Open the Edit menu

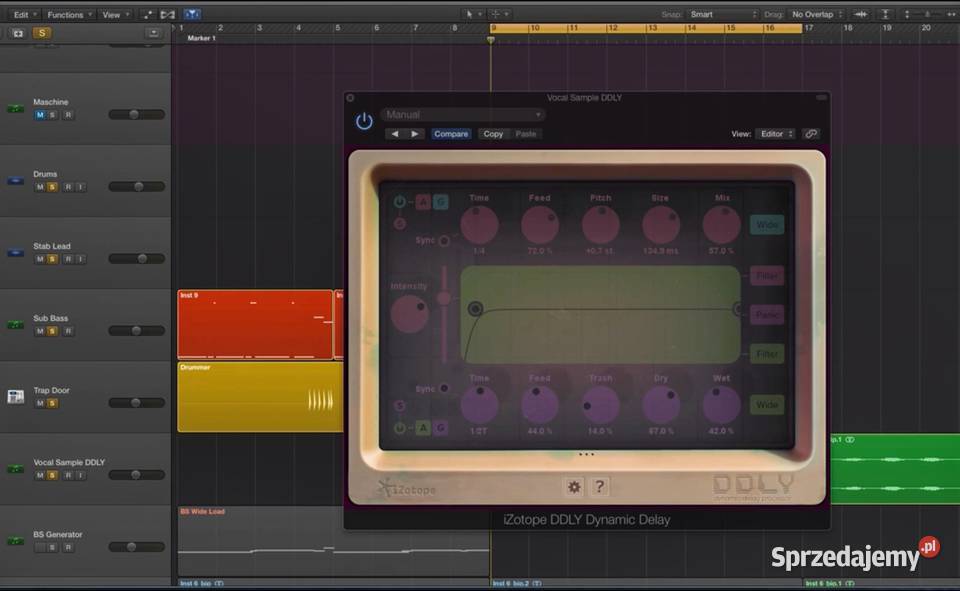(22, 14)
